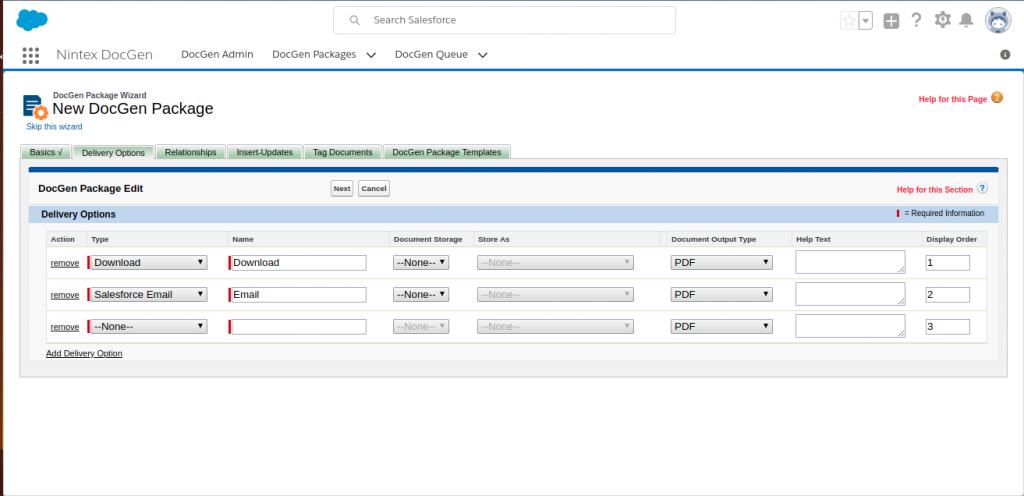The image size is (1024, 496).
Task: Click the Salesforce cloud logo
Action: point(32,19)
